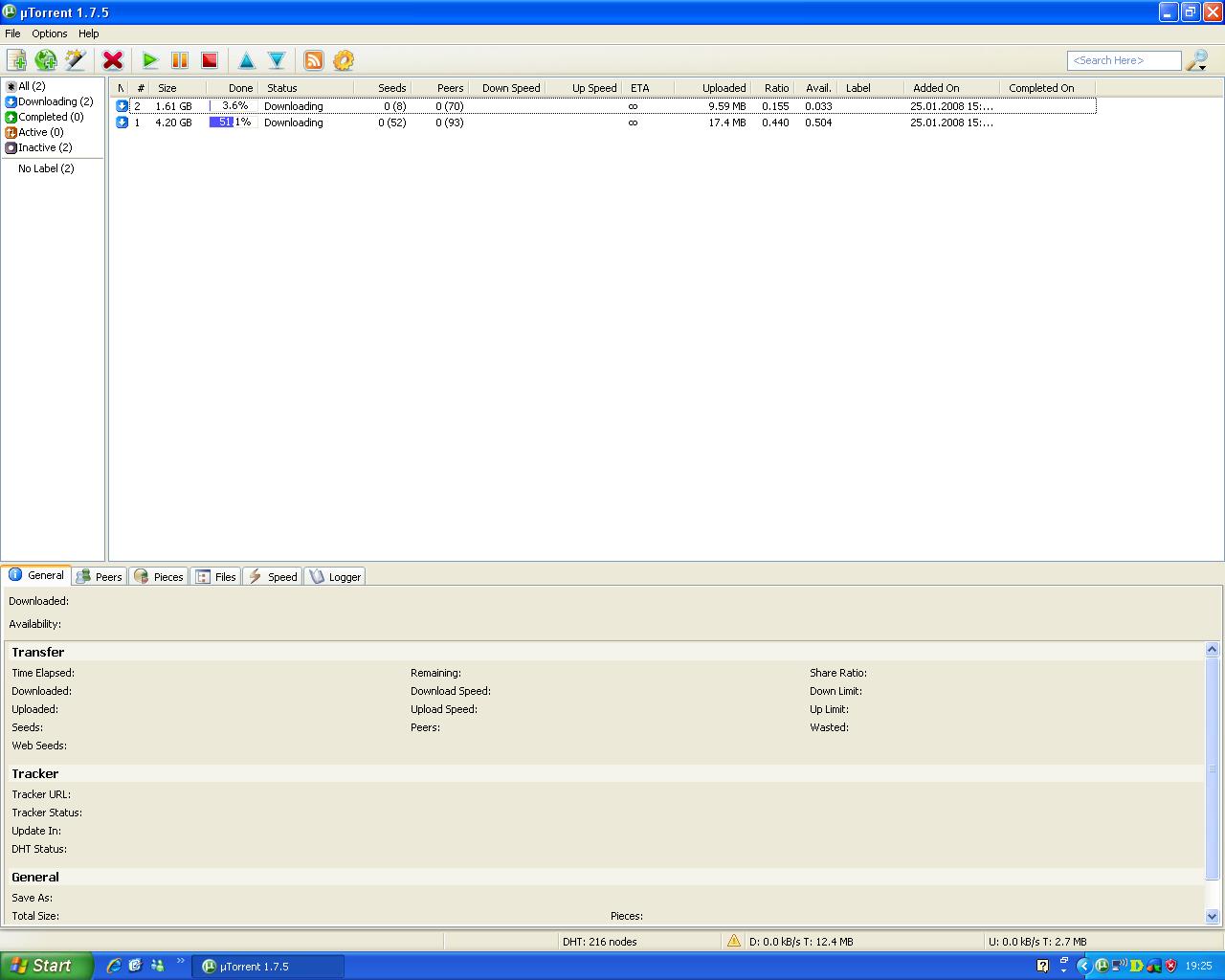
Task: Select the No Label (2) entry
Action: point(46,168)
